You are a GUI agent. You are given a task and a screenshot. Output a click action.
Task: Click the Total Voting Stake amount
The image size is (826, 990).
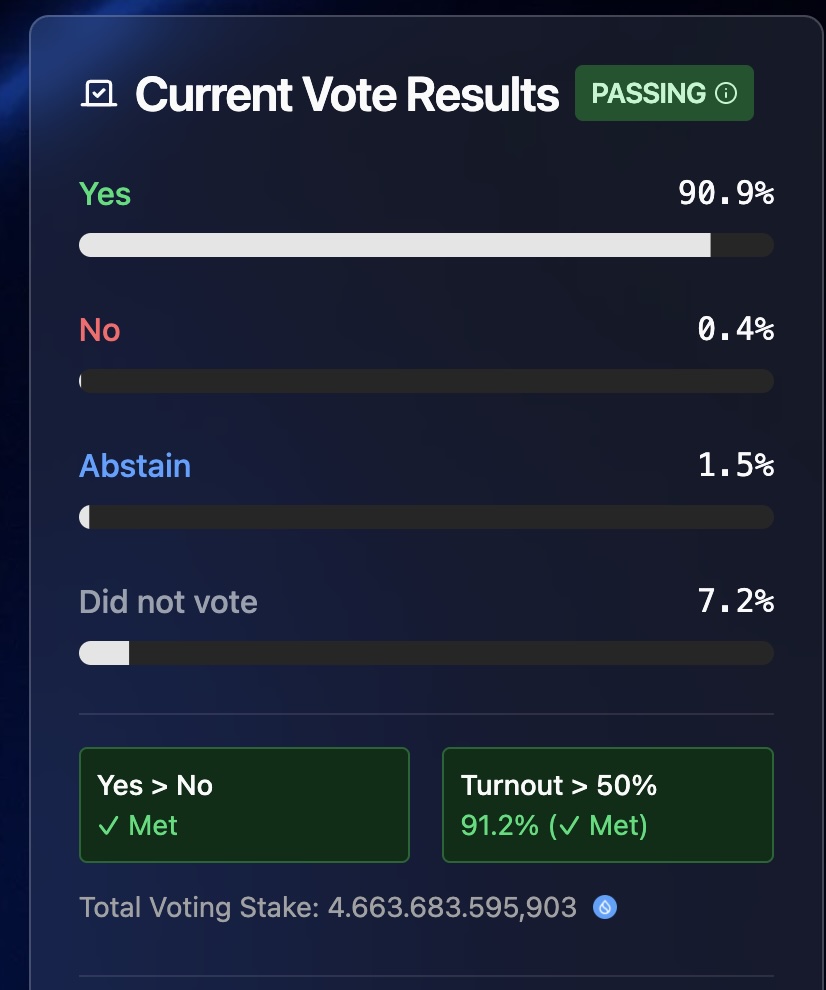pyautogui.click(x=452, y=907)
